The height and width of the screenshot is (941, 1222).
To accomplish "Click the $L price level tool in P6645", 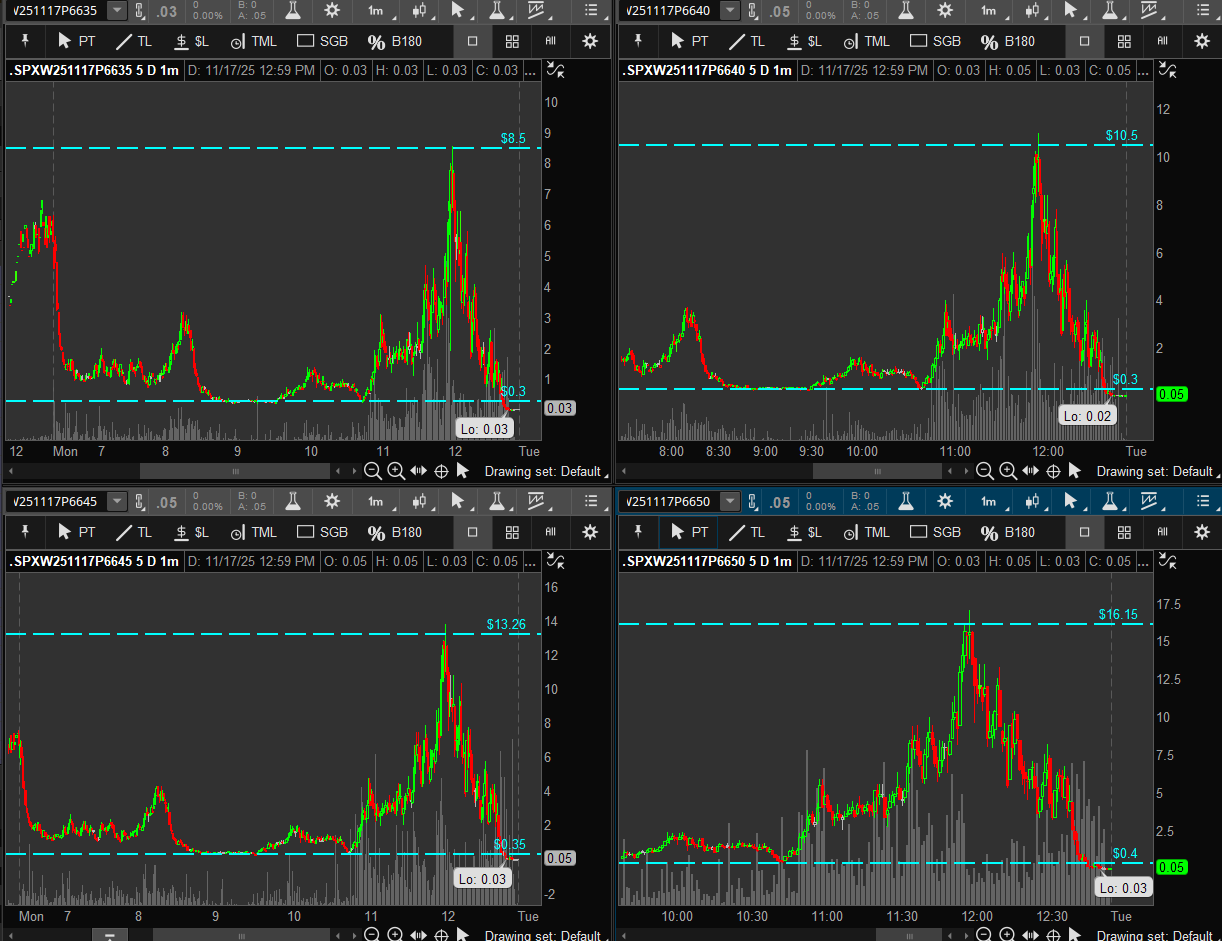I will 190,532.
